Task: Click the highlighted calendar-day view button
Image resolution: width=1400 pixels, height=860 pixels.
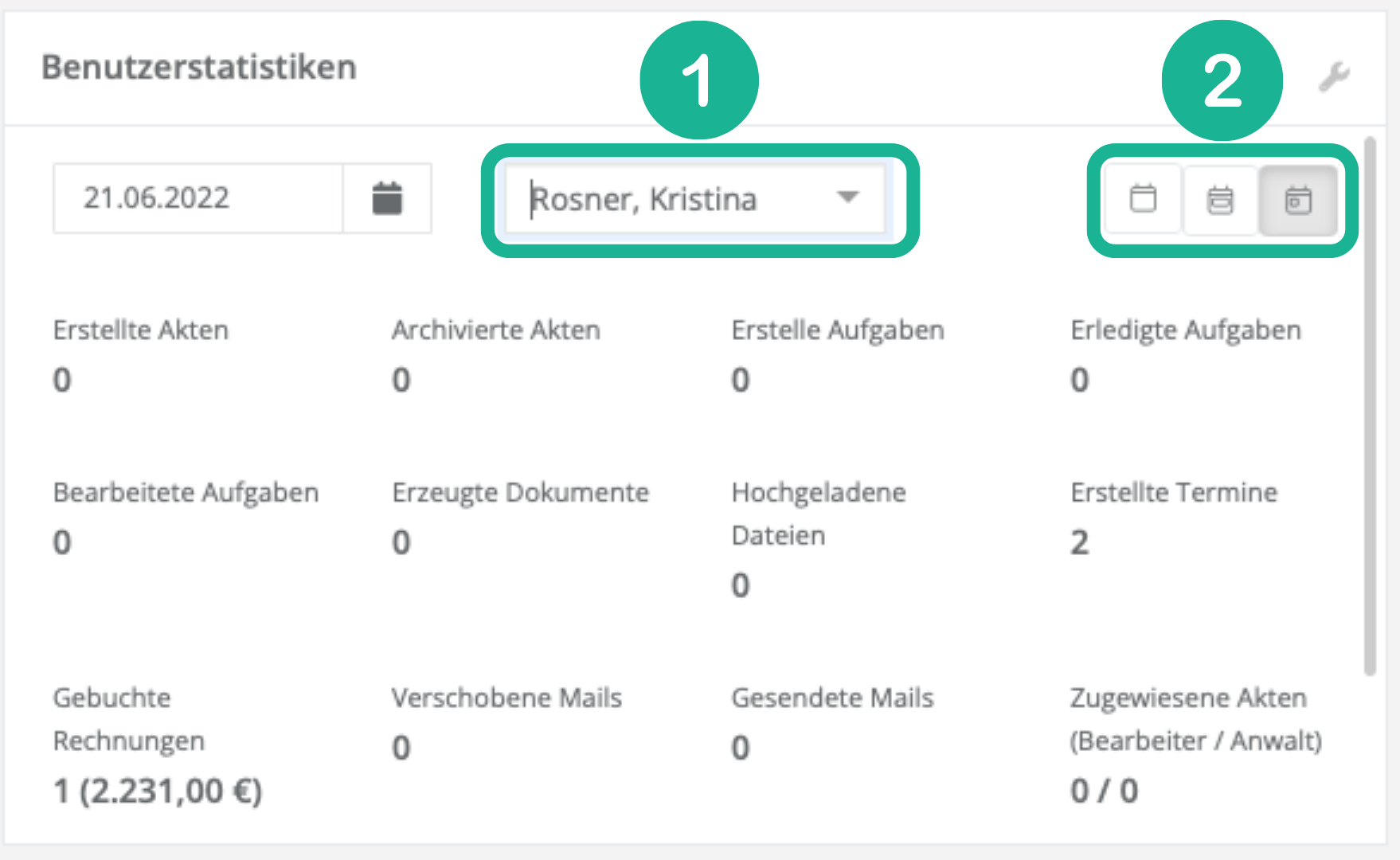Action: (x=1297, y=200)
